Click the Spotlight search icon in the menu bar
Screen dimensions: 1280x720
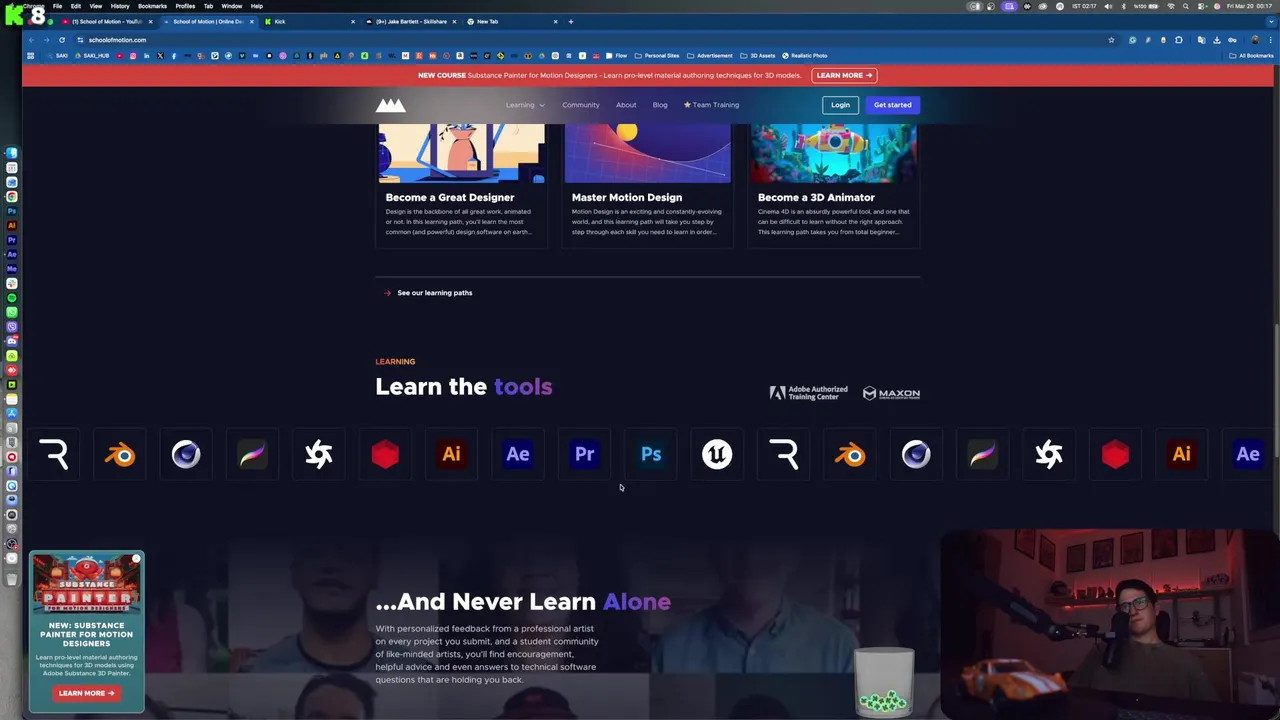pyautogui.click(x=1186, y=6)
